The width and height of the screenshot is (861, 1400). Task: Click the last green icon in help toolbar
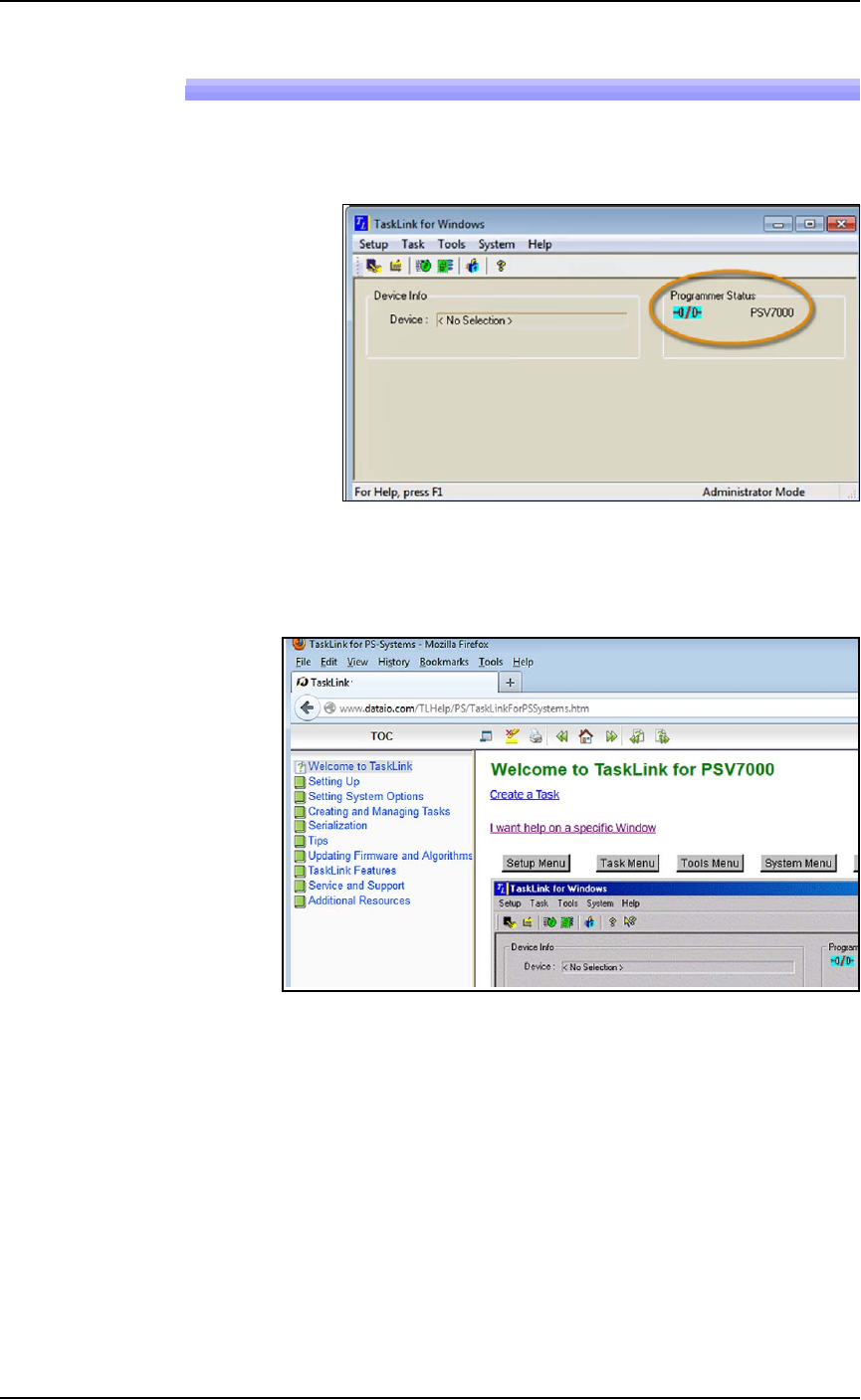662,737
